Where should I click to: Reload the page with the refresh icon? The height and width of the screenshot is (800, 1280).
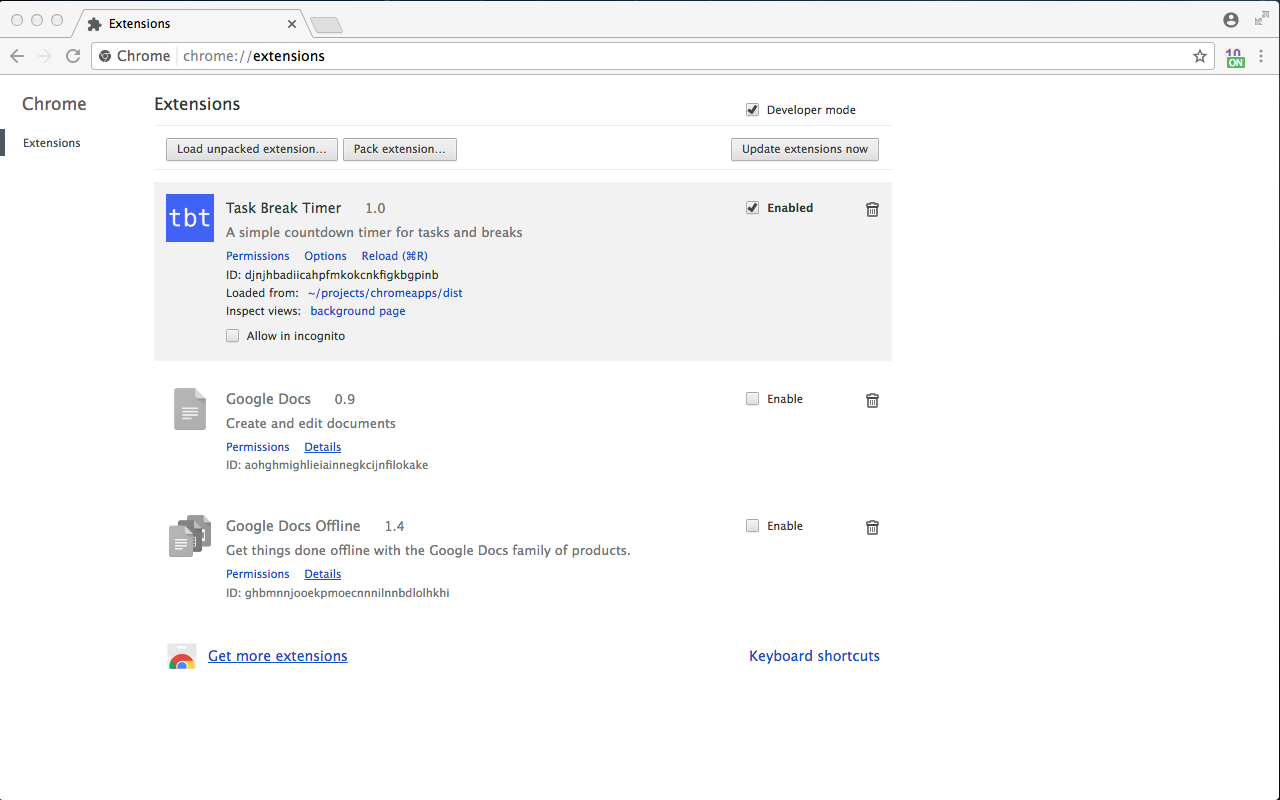pos(72,56)
